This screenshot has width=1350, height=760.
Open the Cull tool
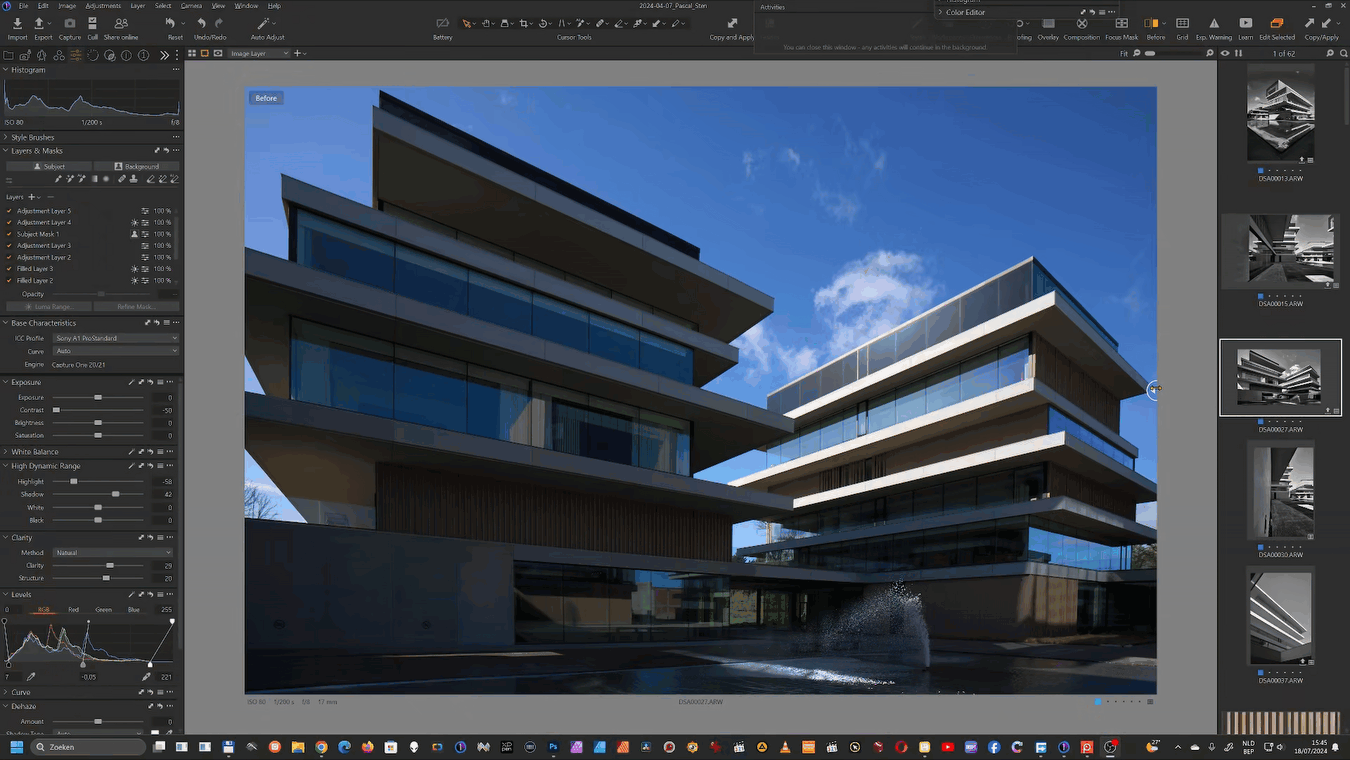[92, 23]
